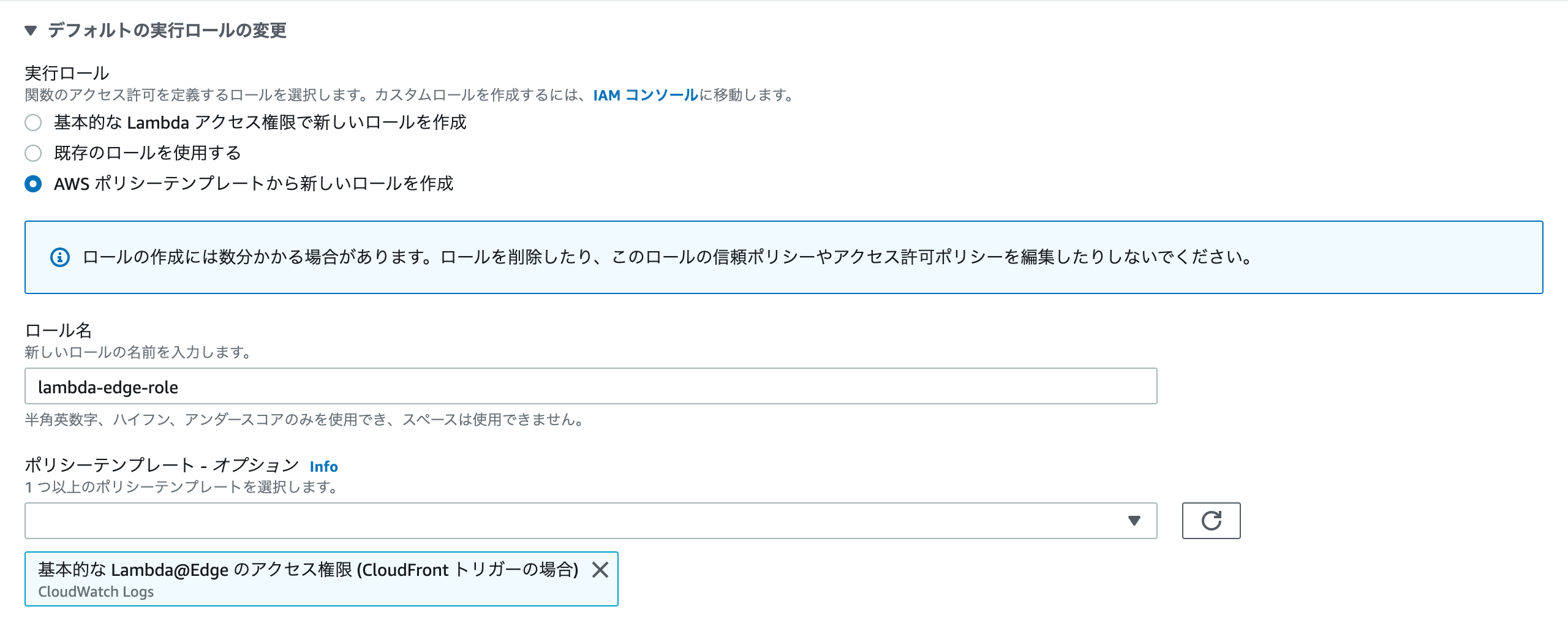Remove the Lambda@Edge policy template tag
This screenshot has height=631, width=1568.
pos(600,570)
